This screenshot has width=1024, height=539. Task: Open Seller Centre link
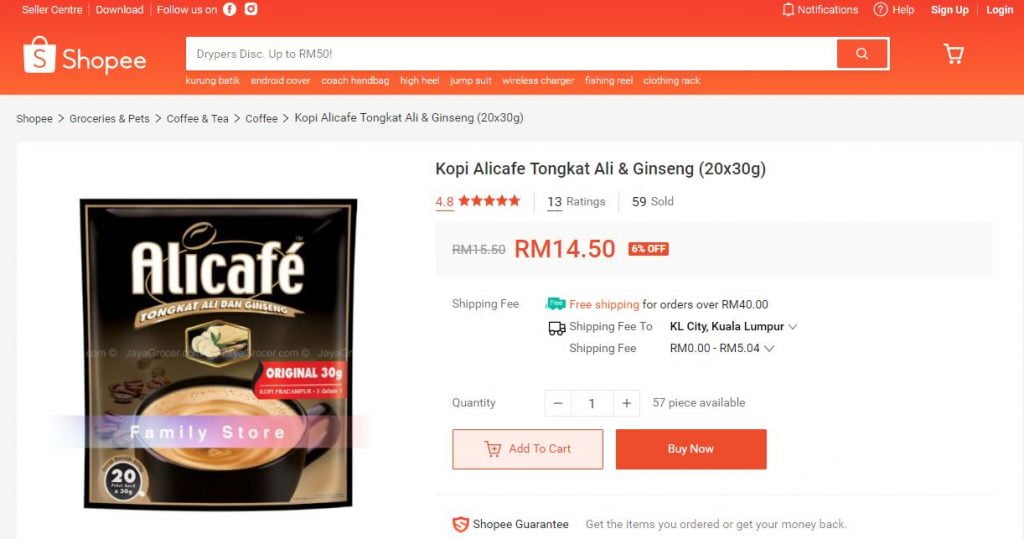(52, 10)
